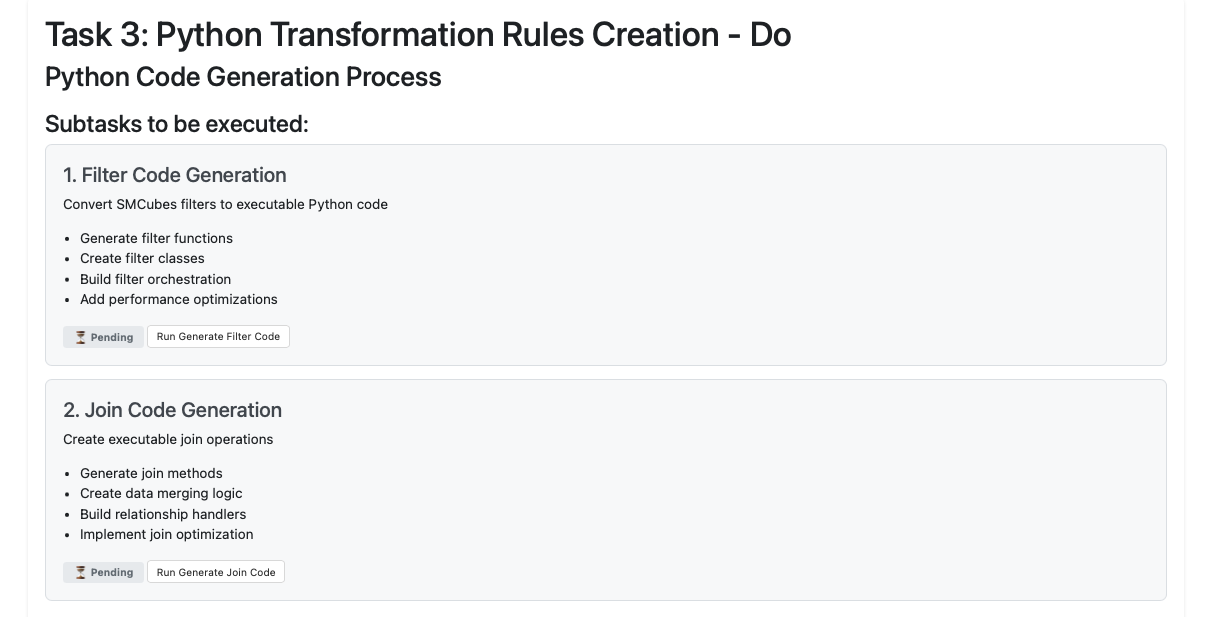
Task: Click the 'Add performance optimizations' bullet item
Action: point(178,299)
